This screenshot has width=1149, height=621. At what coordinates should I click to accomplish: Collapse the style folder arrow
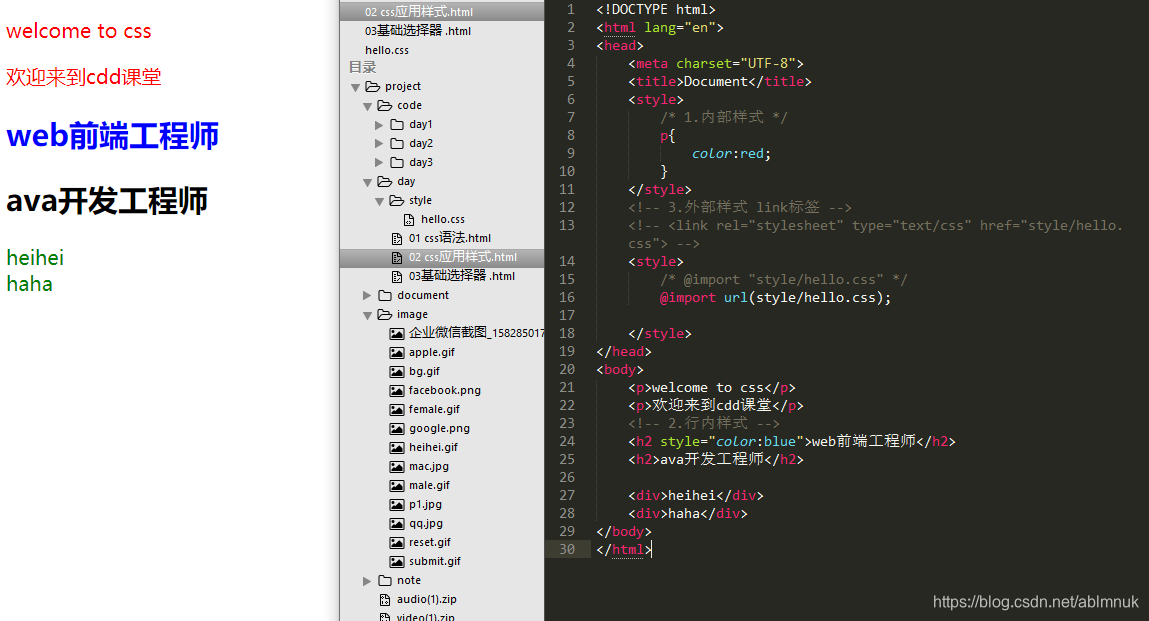pos(379,202)
